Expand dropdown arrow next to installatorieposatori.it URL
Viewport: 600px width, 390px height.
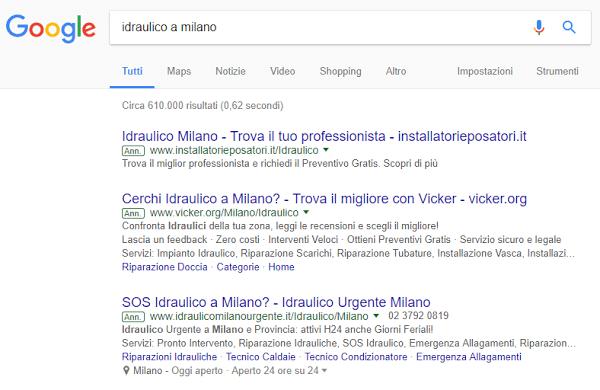click(x=326, y=150)
